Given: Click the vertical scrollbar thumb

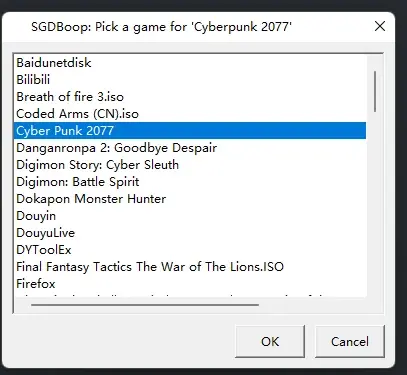Looking at the screenshot, I should (375, 91).
